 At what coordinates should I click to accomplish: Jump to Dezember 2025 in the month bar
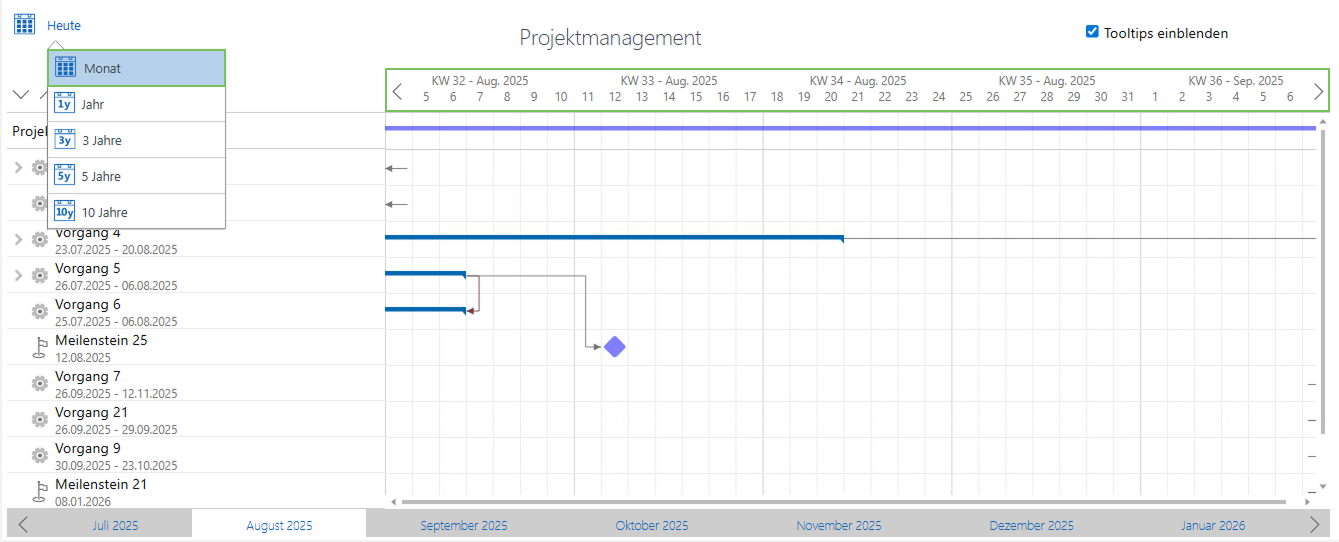[1031, 525]
